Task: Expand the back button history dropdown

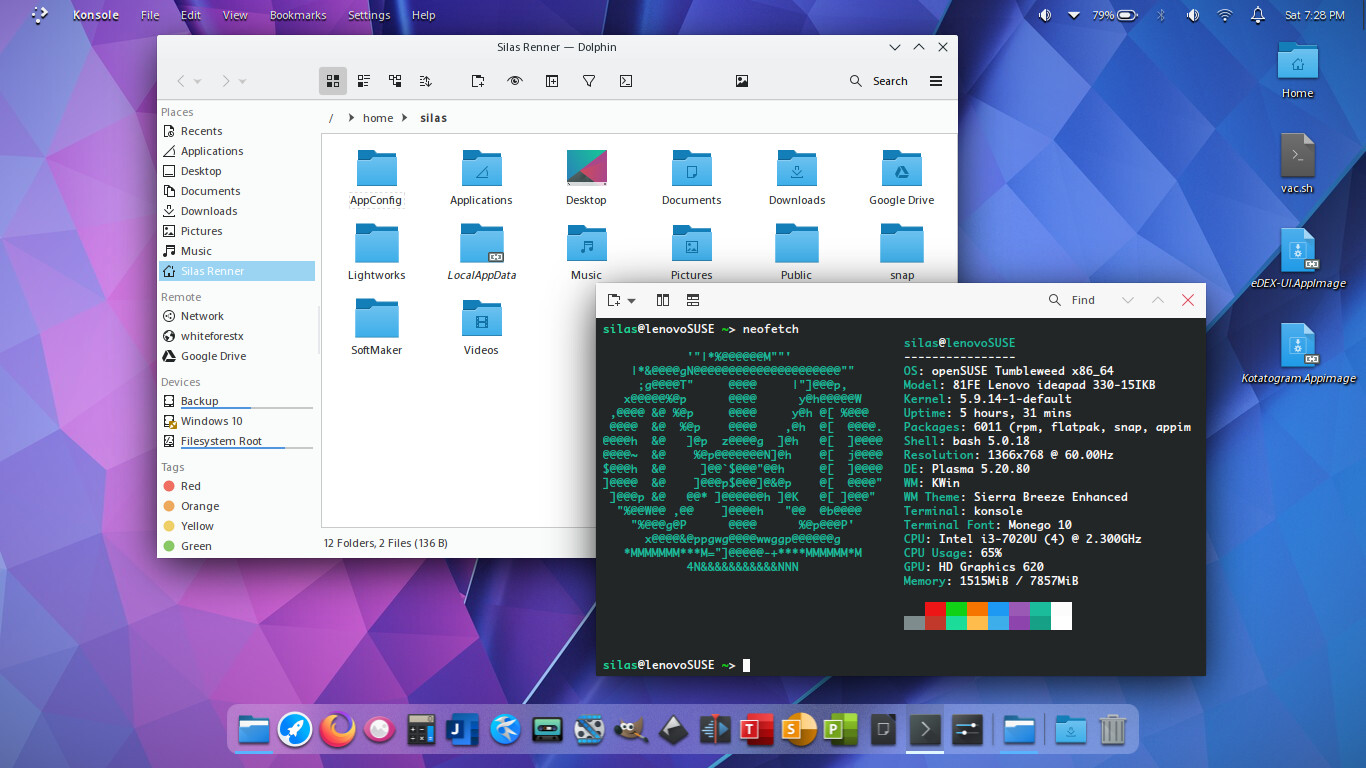Action: pyautogui.click(x=198, y=82)
